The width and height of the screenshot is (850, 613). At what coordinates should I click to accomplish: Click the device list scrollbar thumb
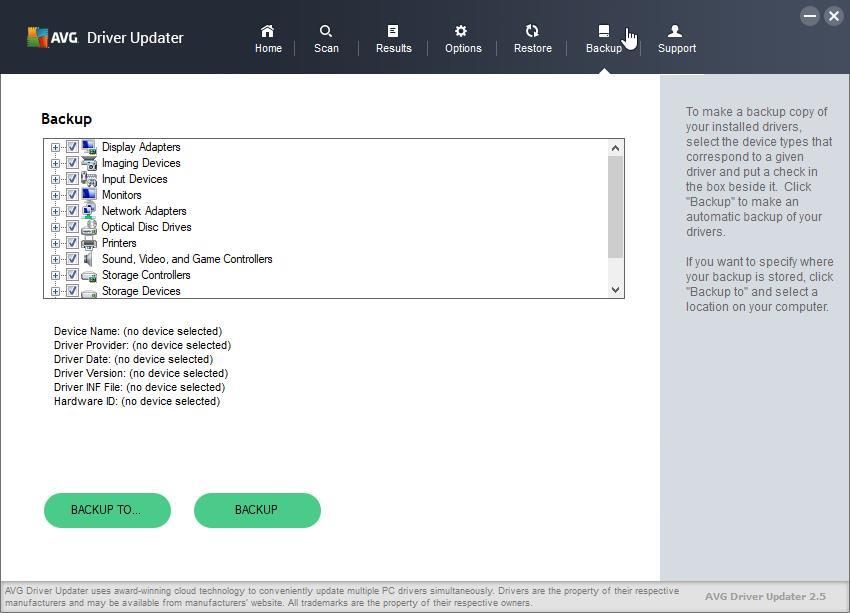pos(615,207)
